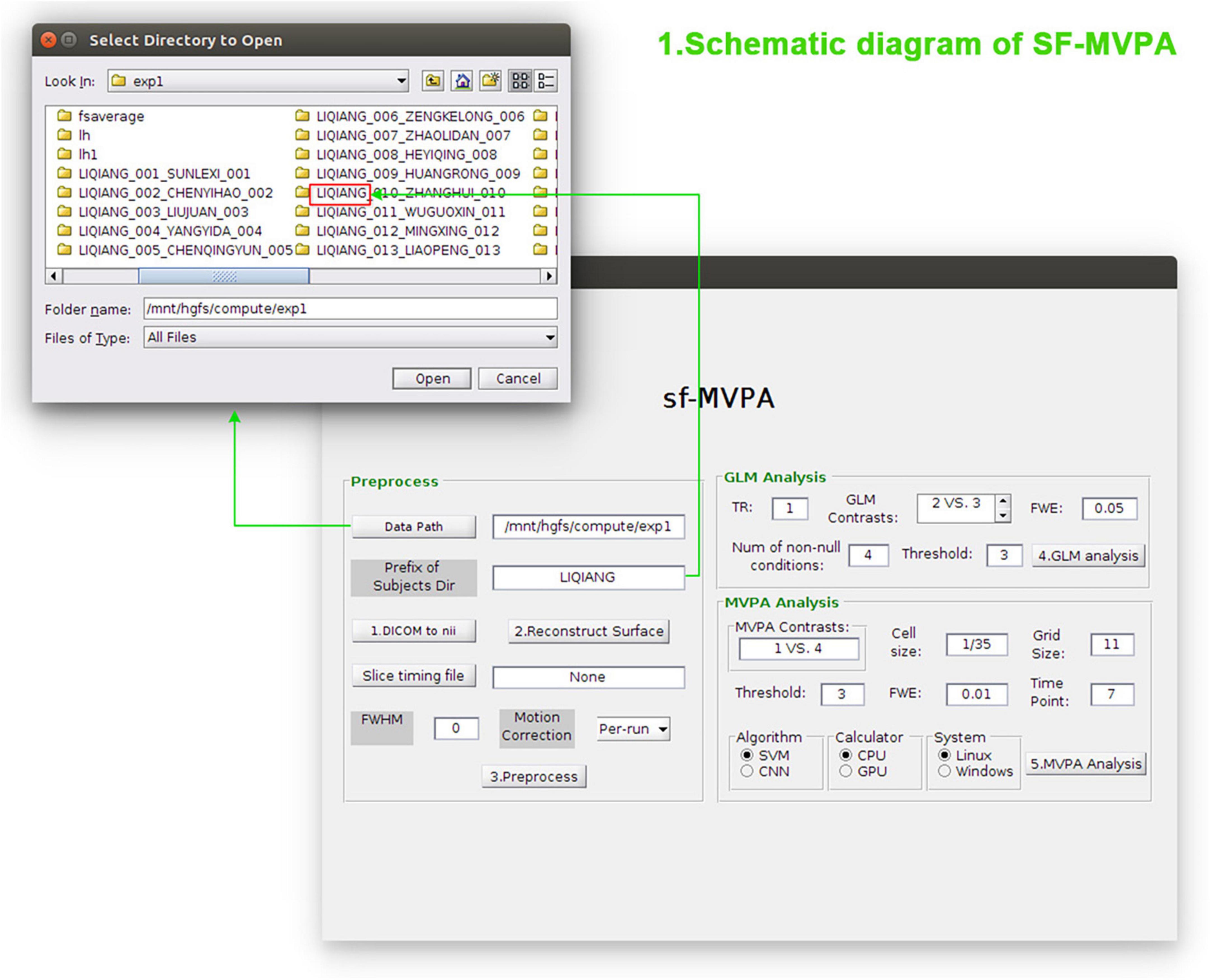Click 3.Preprocess button
1210x980 pixels.
[x=534, y=777]
